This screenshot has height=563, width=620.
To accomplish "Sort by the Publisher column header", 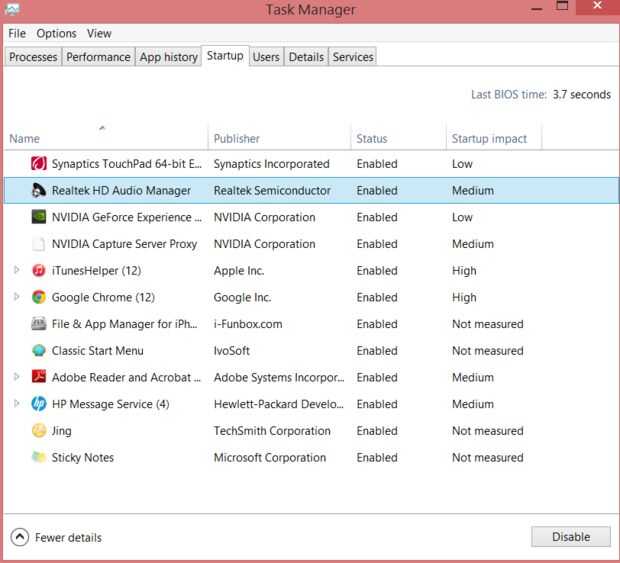I will coord(280,137).
